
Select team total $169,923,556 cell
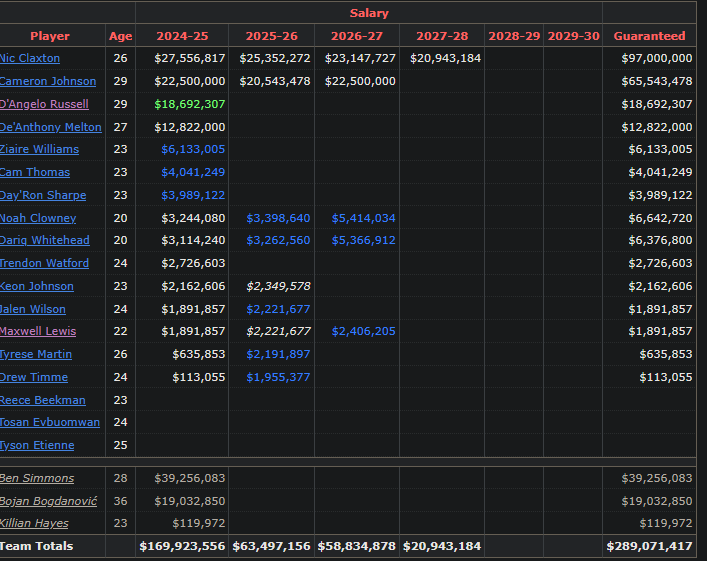(x=182, y=547)
